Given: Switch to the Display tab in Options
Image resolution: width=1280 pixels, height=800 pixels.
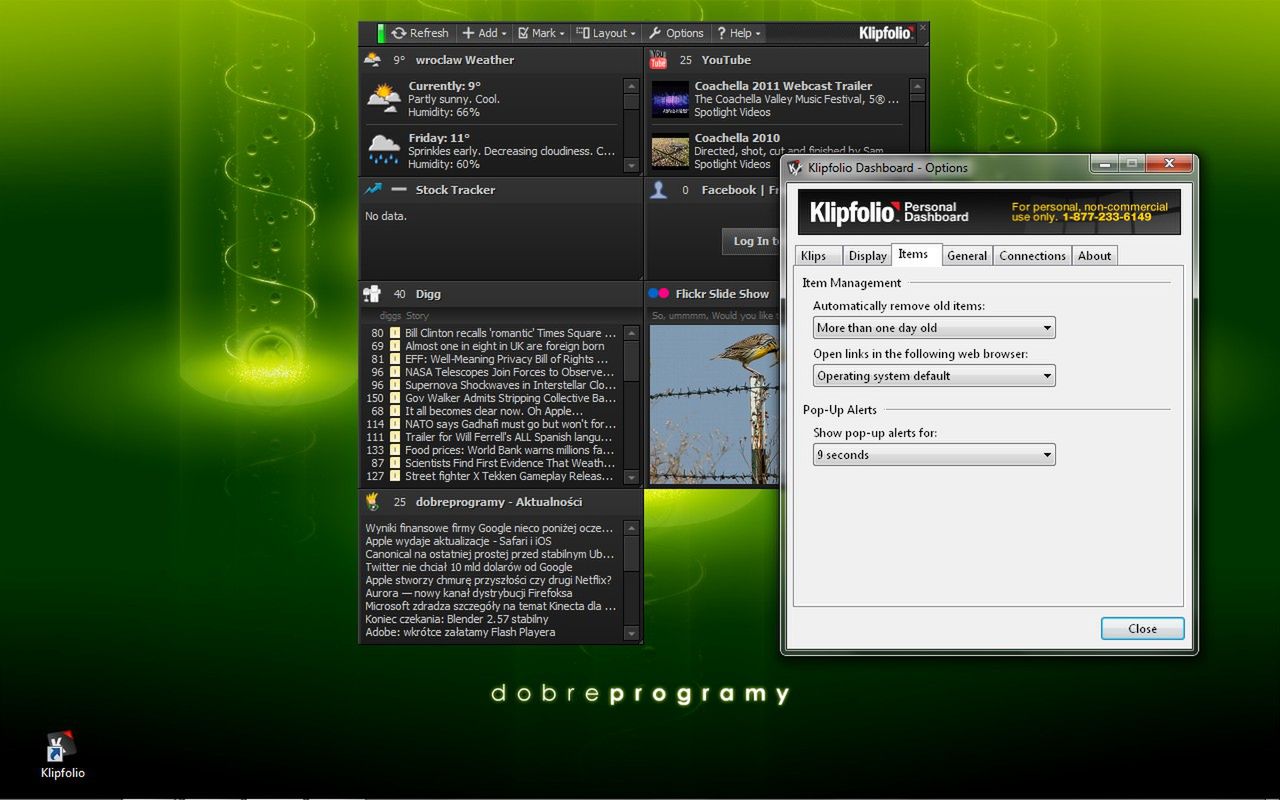Looking at the screenshot, I should (867, 256).
